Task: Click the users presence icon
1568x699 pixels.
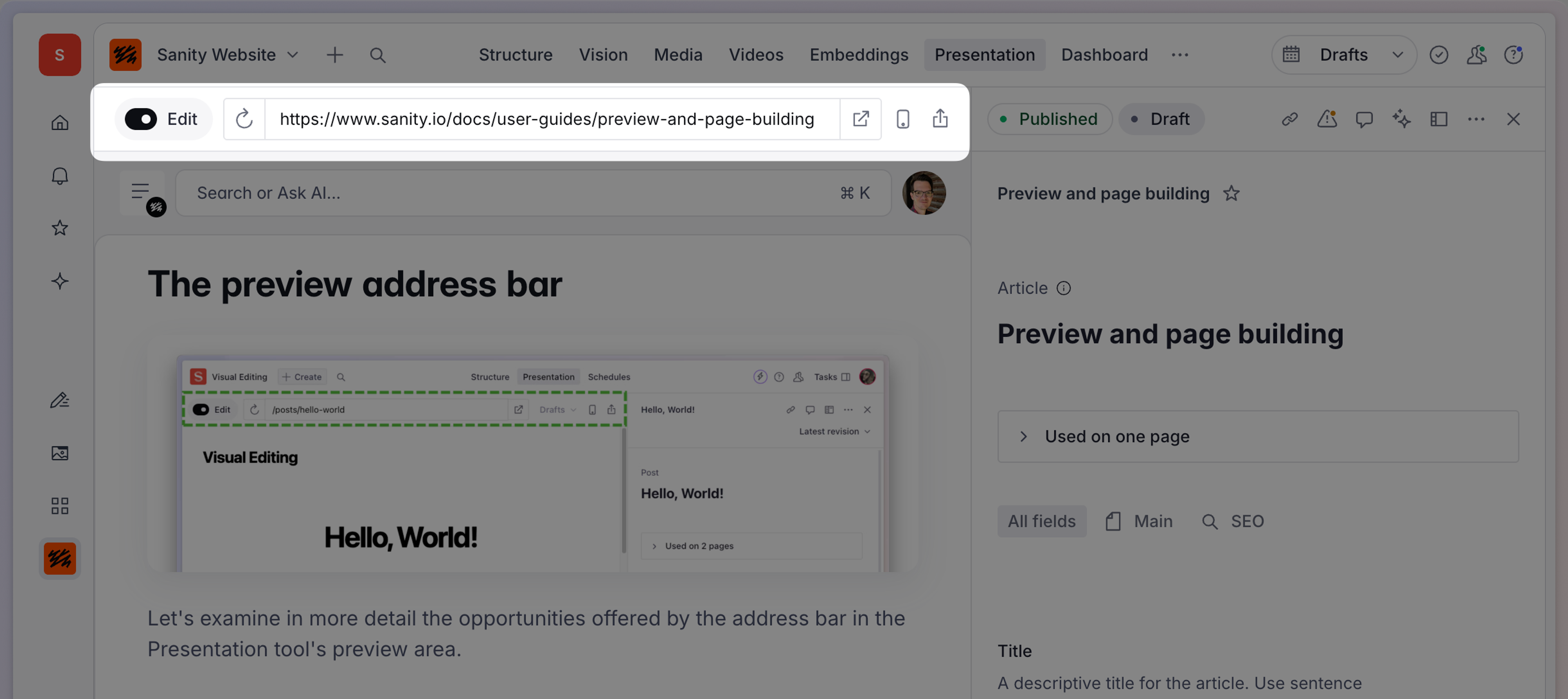Action: [1476, 55]
